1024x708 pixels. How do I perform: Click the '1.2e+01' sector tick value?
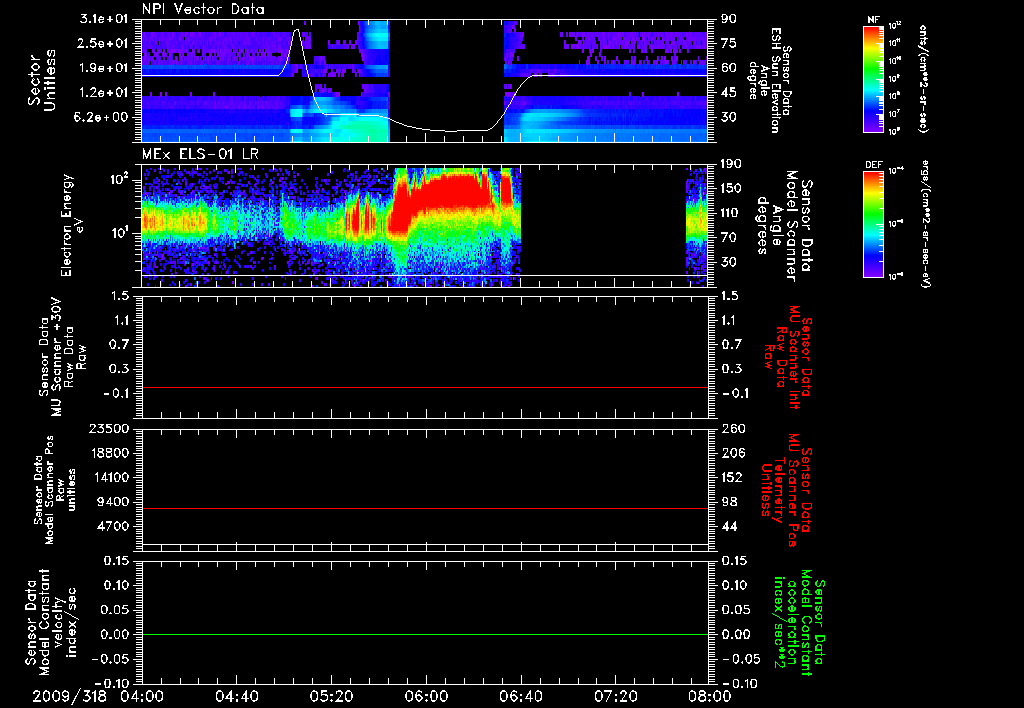pyautogui.click(x=104, y=93)
